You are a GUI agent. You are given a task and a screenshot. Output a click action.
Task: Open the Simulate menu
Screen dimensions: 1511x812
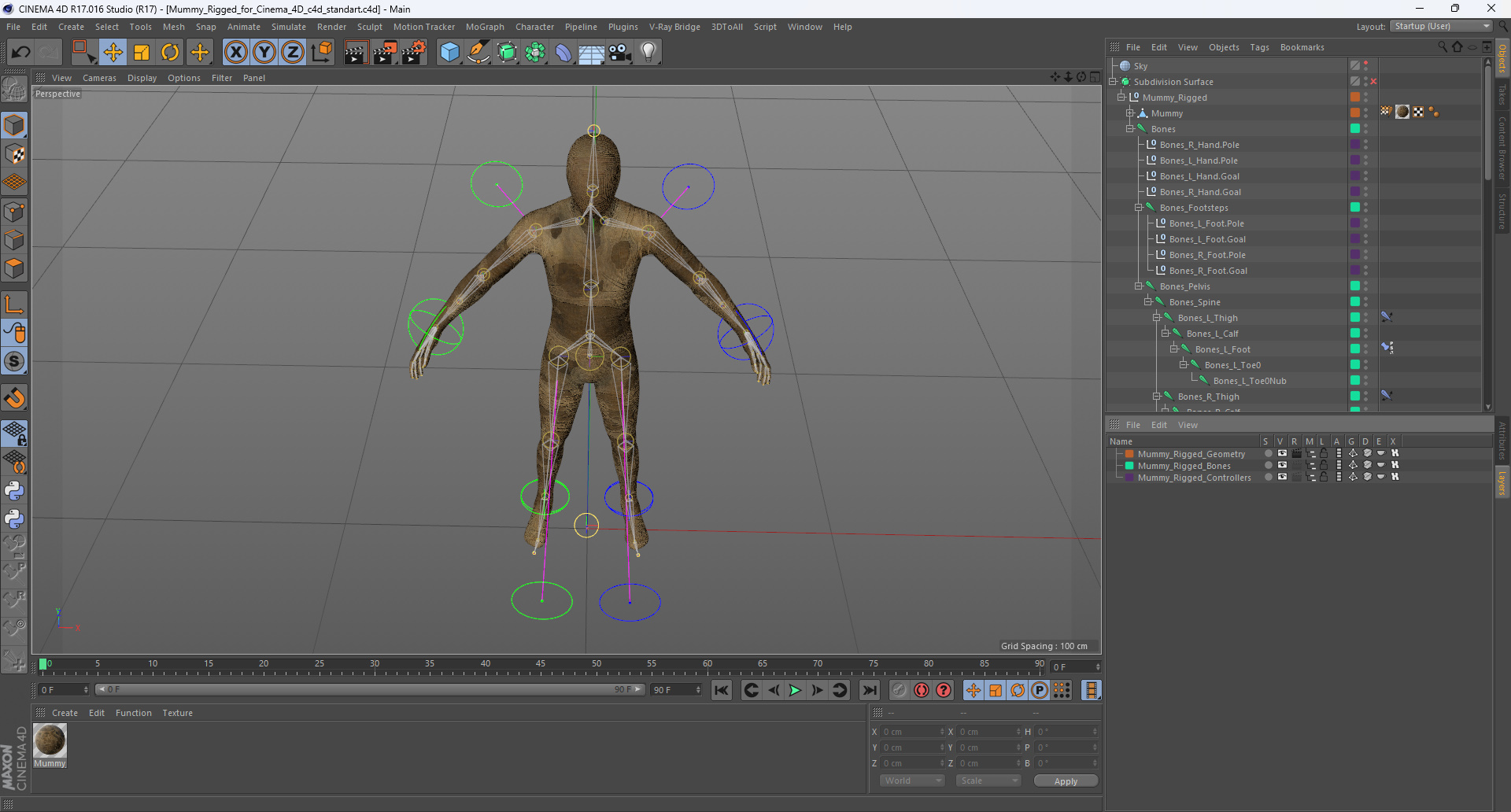tap(289, 27)
